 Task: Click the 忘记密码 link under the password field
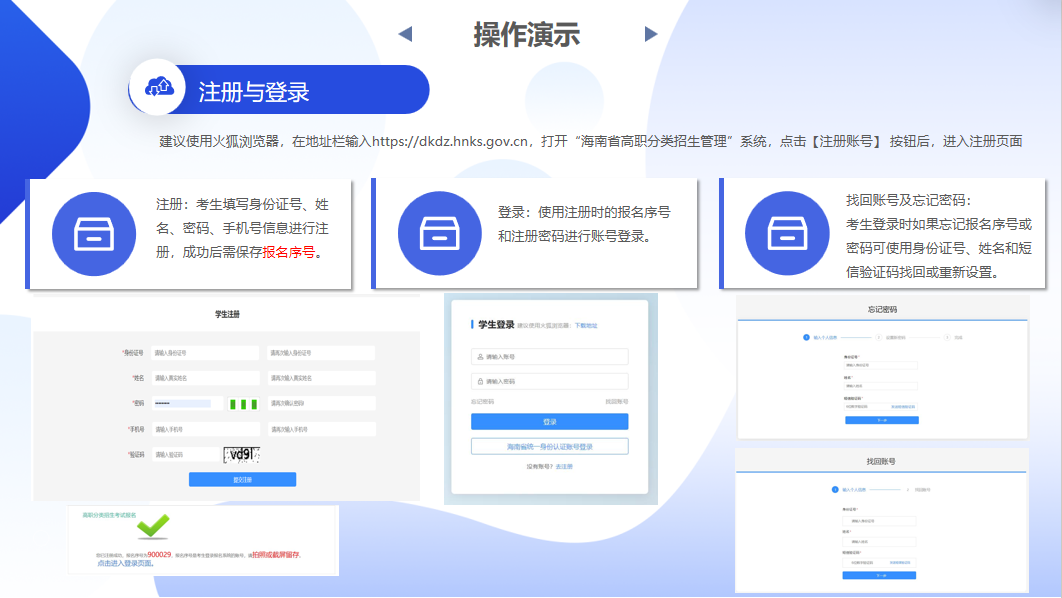482,402
